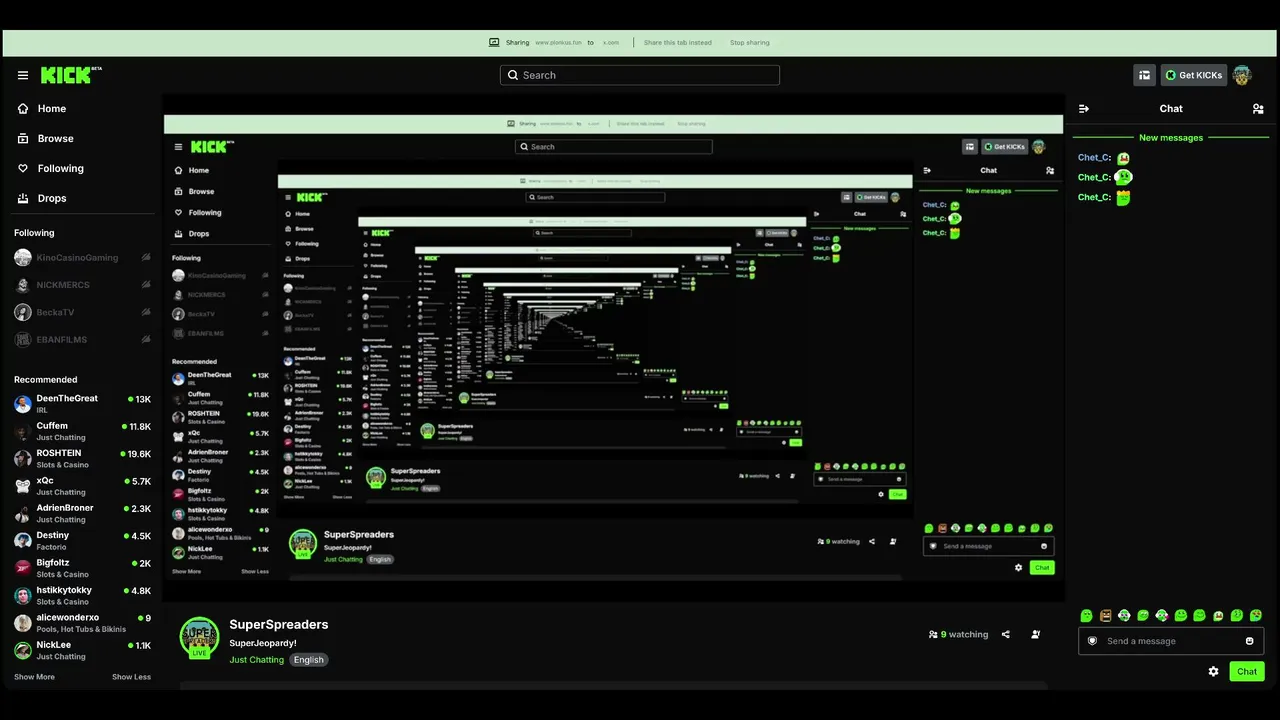This screenshot has height=720, width=1280.
Task: Click the offline icon beside KinoCasinoGaming
Action: point(146,258)
